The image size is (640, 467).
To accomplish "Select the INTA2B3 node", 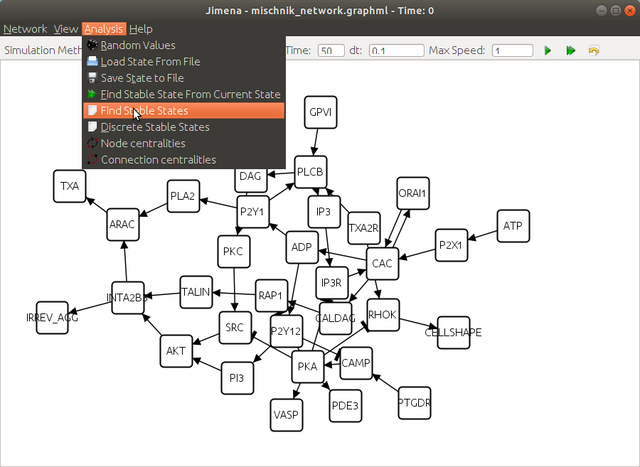I will click(128, 298).
